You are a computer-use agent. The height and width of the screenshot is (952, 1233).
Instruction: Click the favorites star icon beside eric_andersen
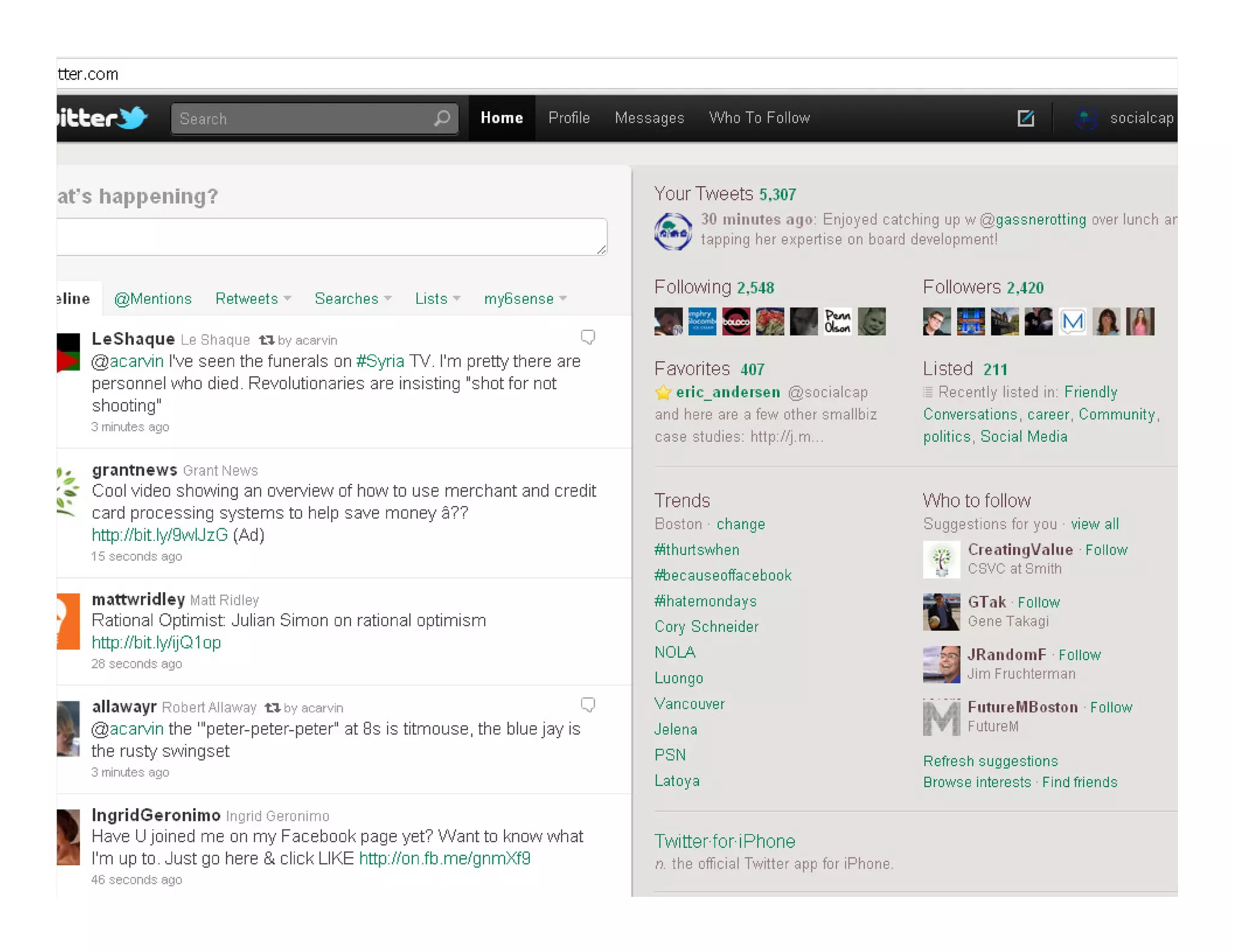663,393
